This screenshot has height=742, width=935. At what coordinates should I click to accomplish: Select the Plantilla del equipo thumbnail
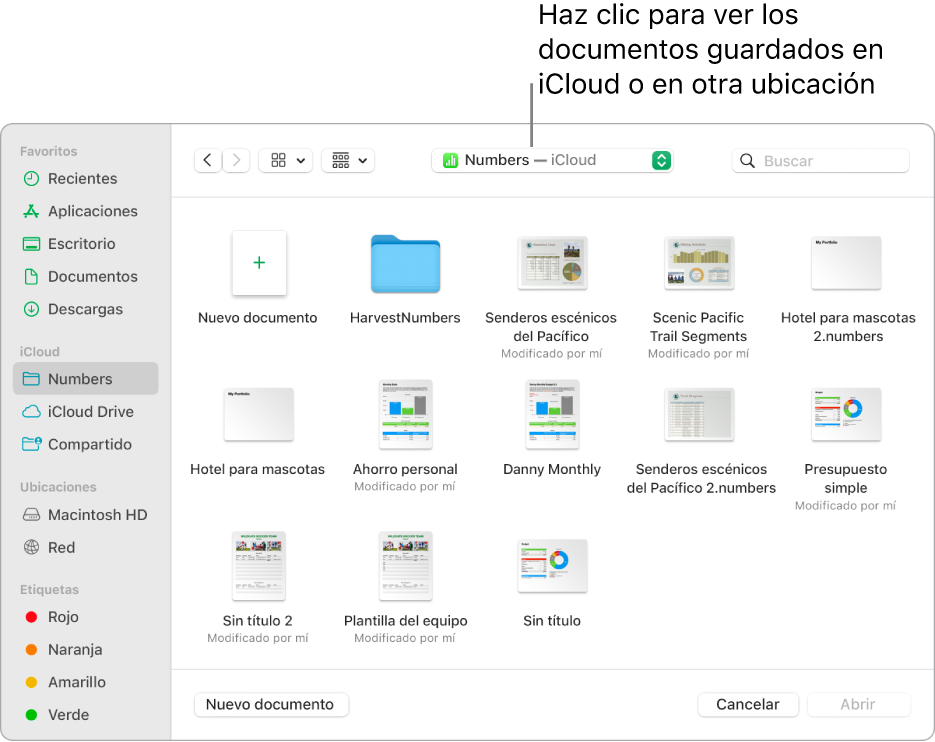405,566
